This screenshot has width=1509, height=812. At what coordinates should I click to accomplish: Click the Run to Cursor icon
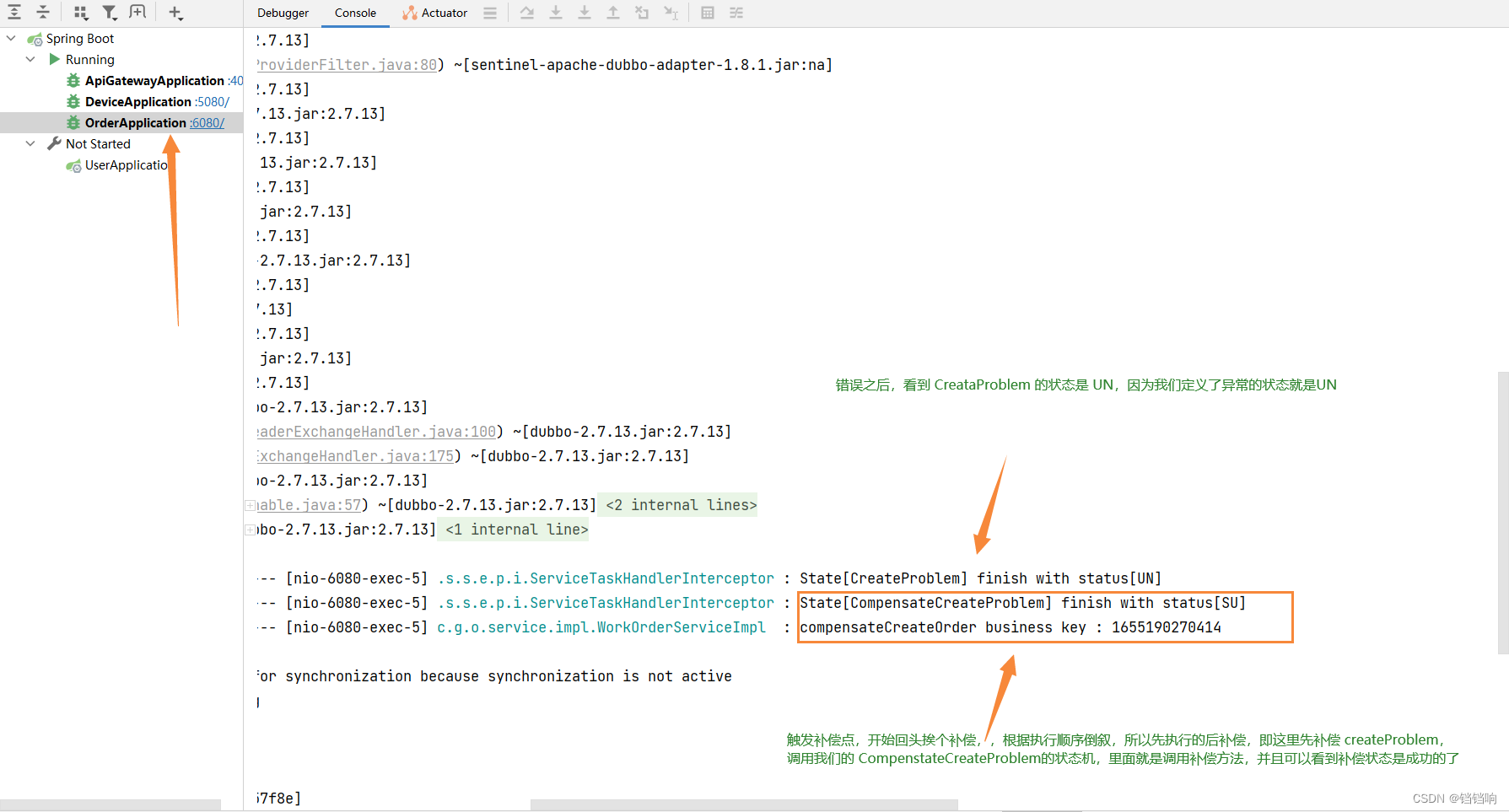pyautogui.click(x=671, y=13)
